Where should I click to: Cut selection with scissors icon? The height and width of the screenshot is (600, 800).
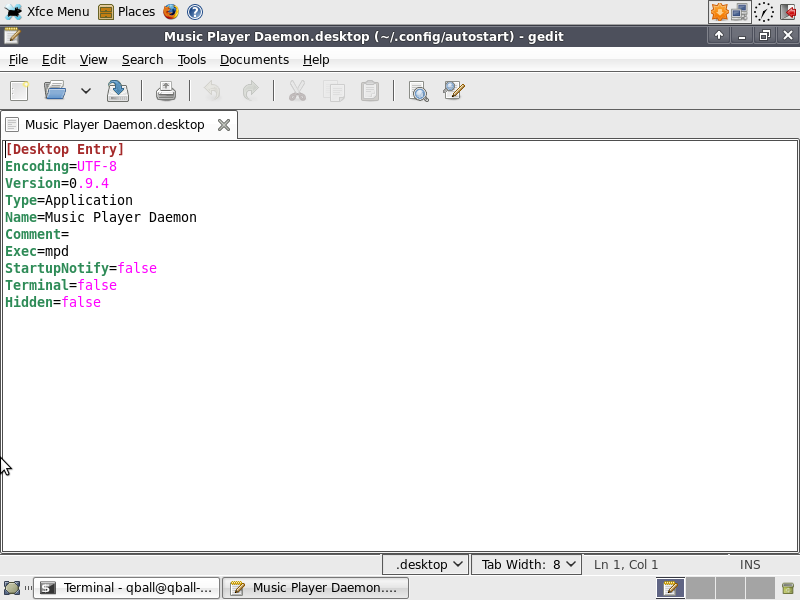point(297,91)
